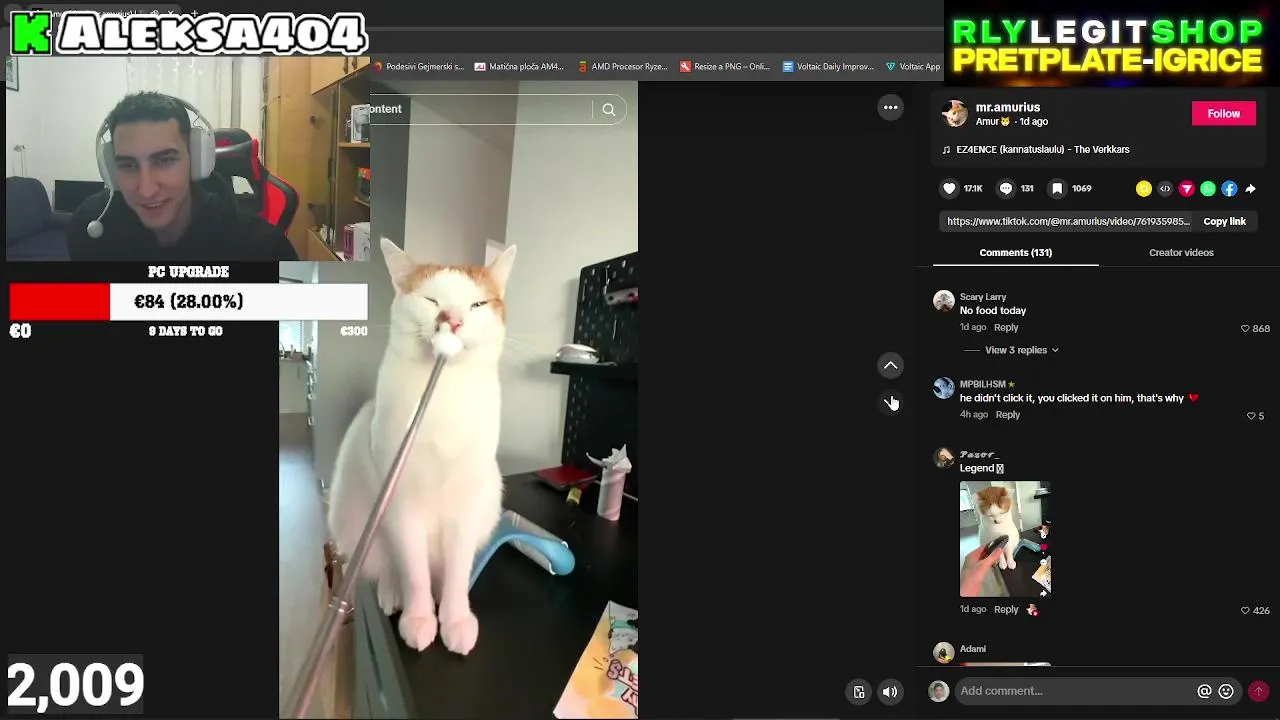
Task: Reply to MPBILHSM's comment
Action: point(1007,415)
